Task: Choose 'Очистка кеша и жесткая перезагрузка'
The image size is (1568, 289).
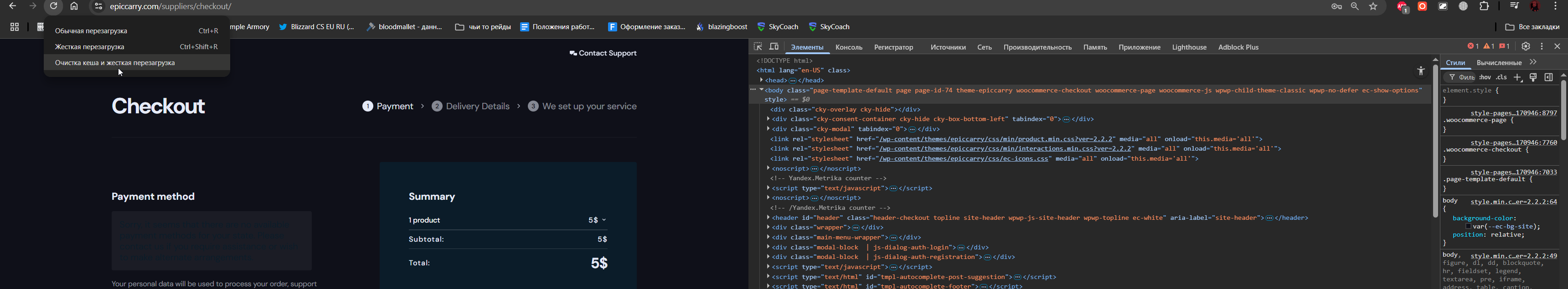Action: [137, 63]
